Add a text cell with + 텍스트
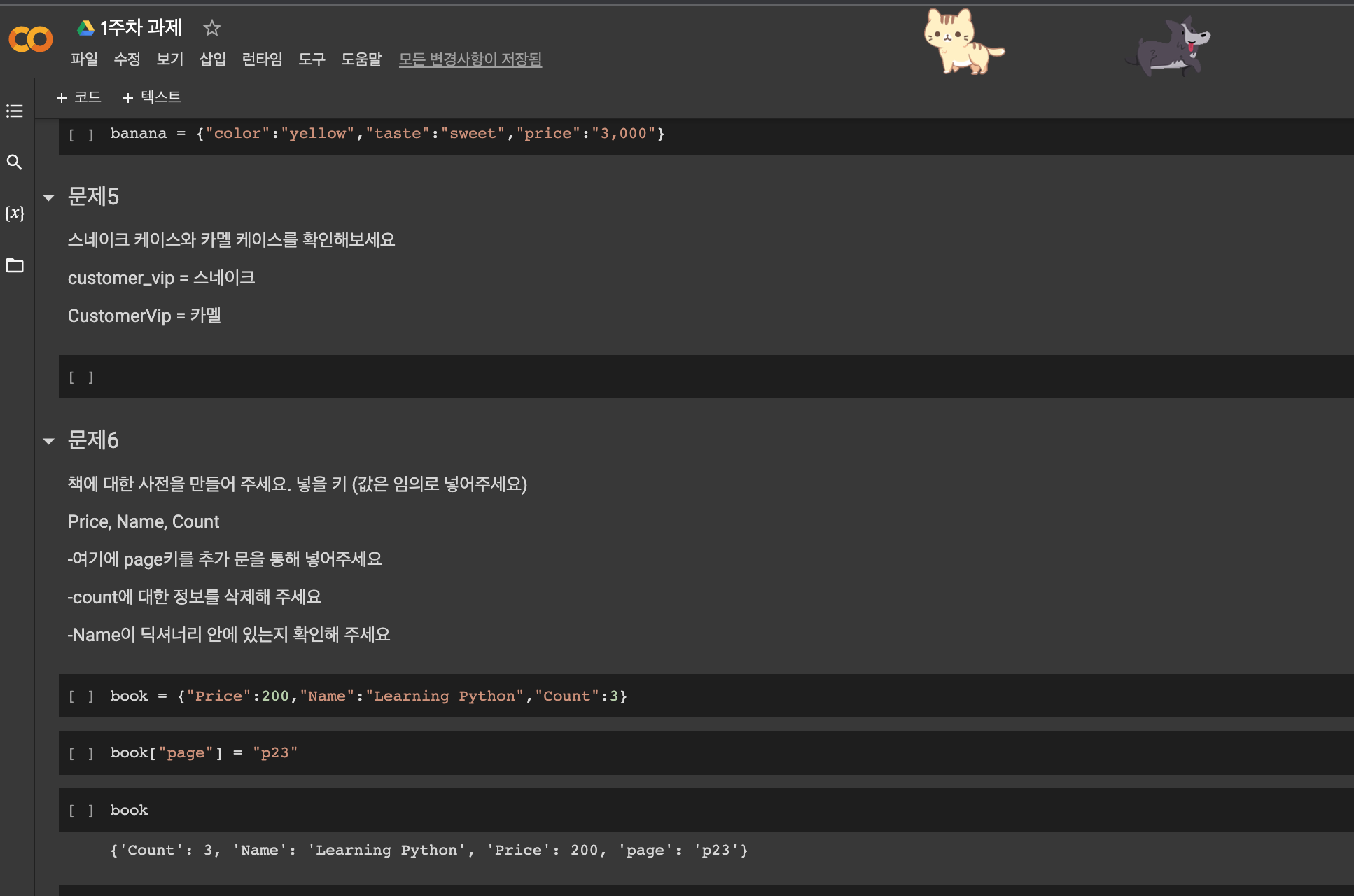Viewport: 1354px width, 896px height. pyautogui.click(x=152, y=97)
